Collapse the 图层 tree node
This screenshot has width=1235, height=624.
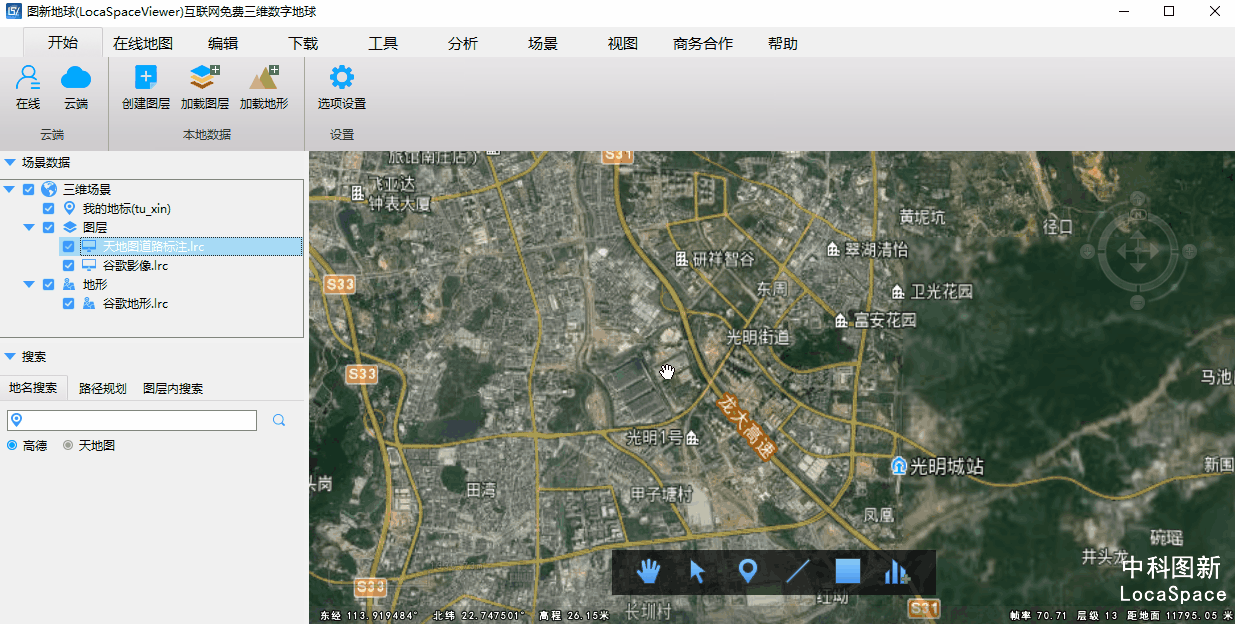coord(29,227)
